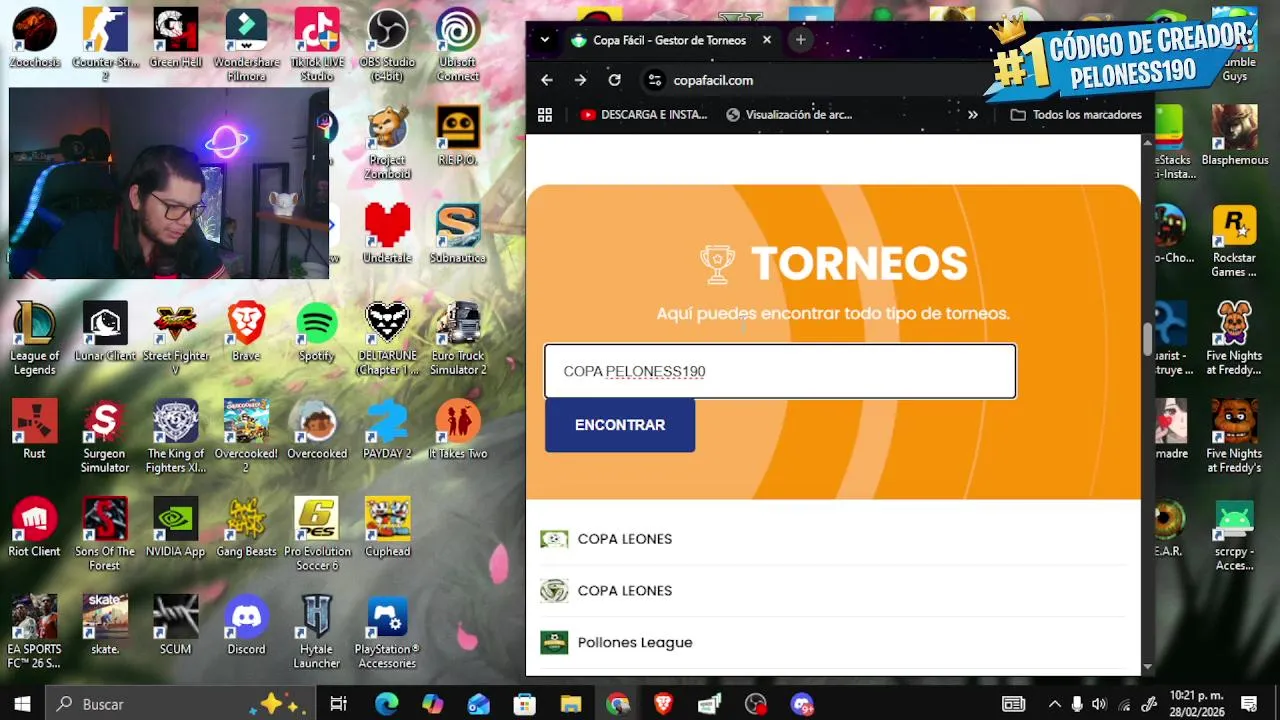Select the Undertale heart icon on desktop
This screenshot has height=720, width=1280.
[387, 233]
